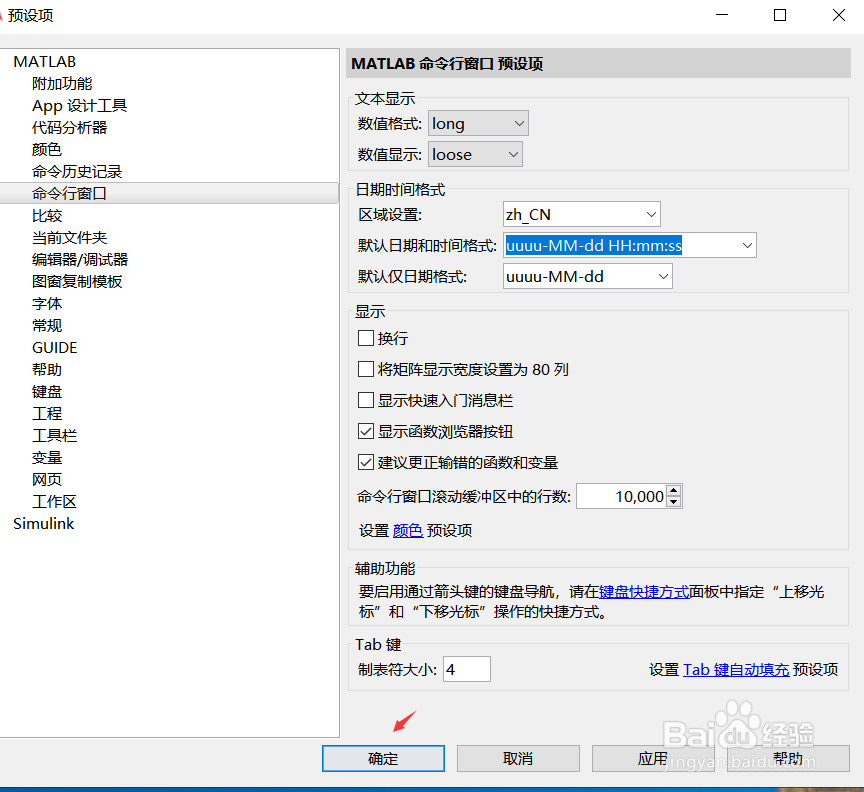
Task: Increase scroll buffer lines with up arrow
Action: [673, 491]
